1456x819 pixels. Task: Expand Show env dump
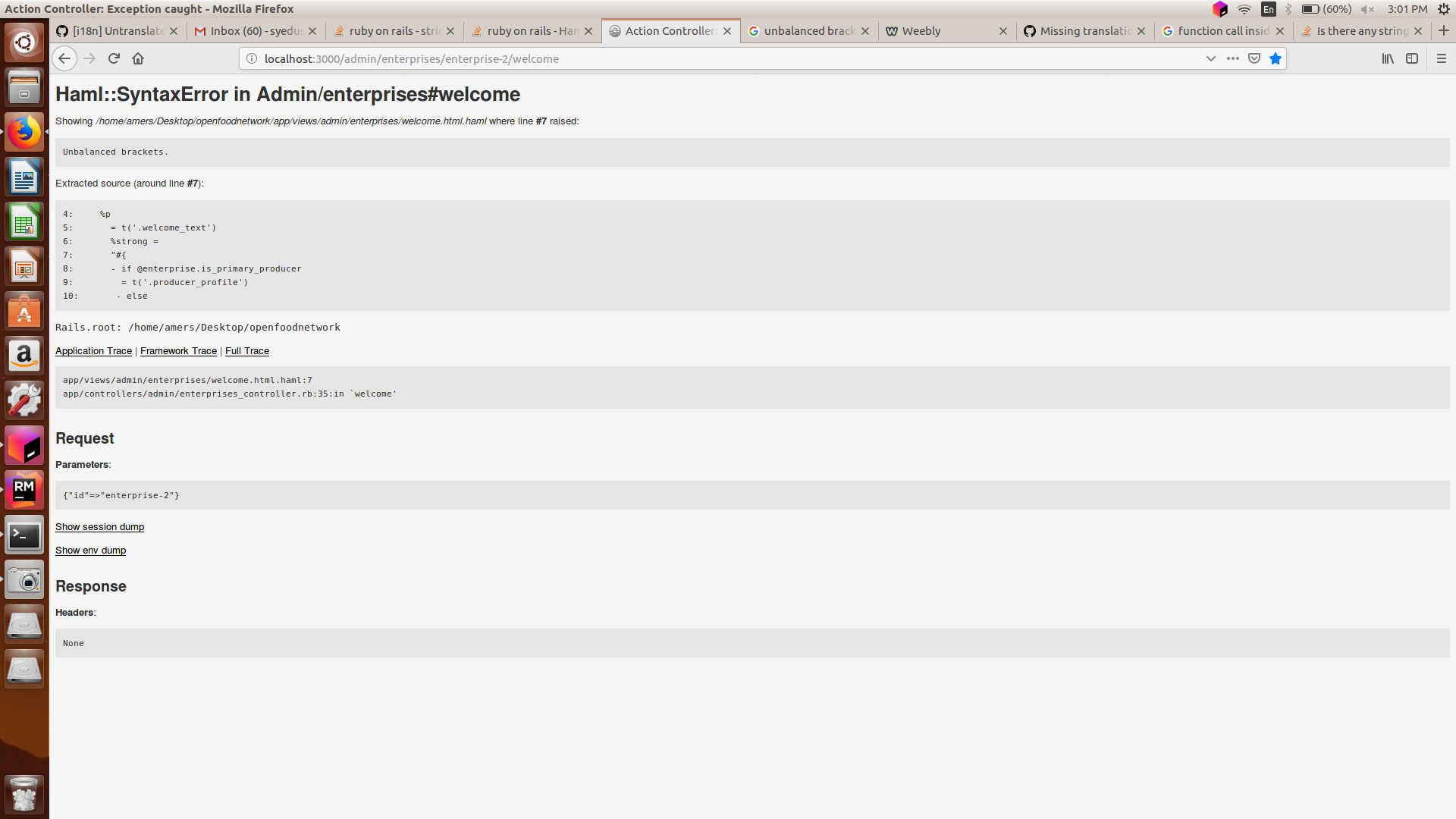click(90, 551)
